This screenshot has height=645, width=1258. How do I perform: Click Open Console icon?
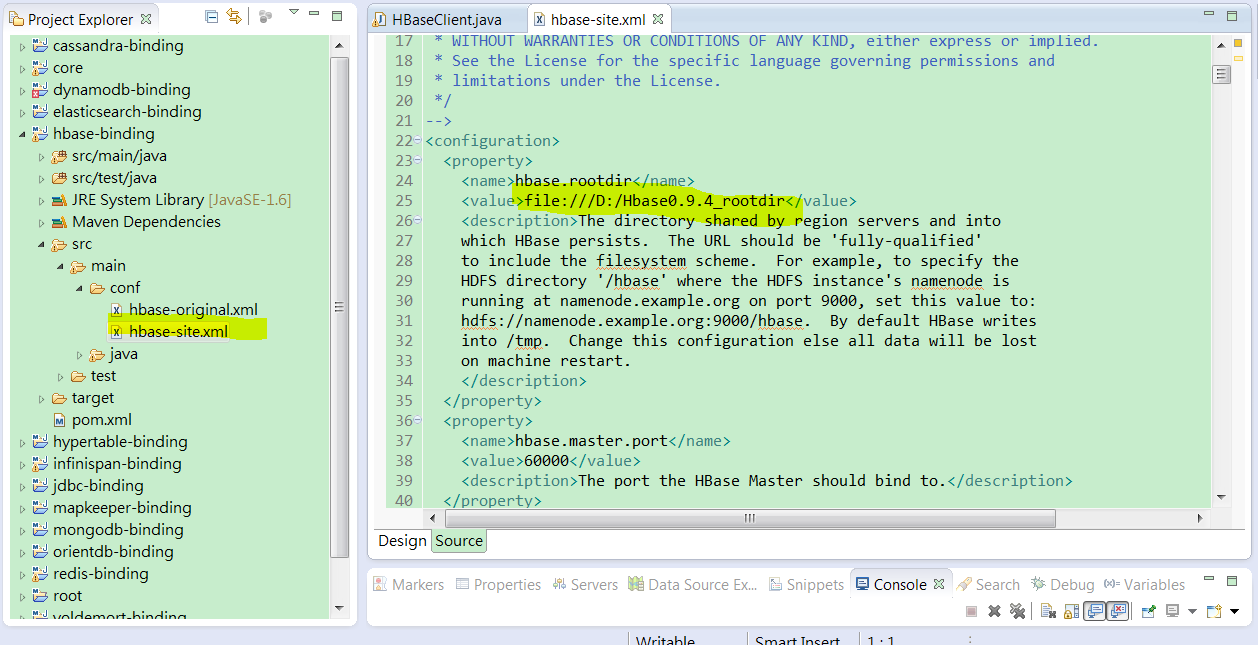1214,611
